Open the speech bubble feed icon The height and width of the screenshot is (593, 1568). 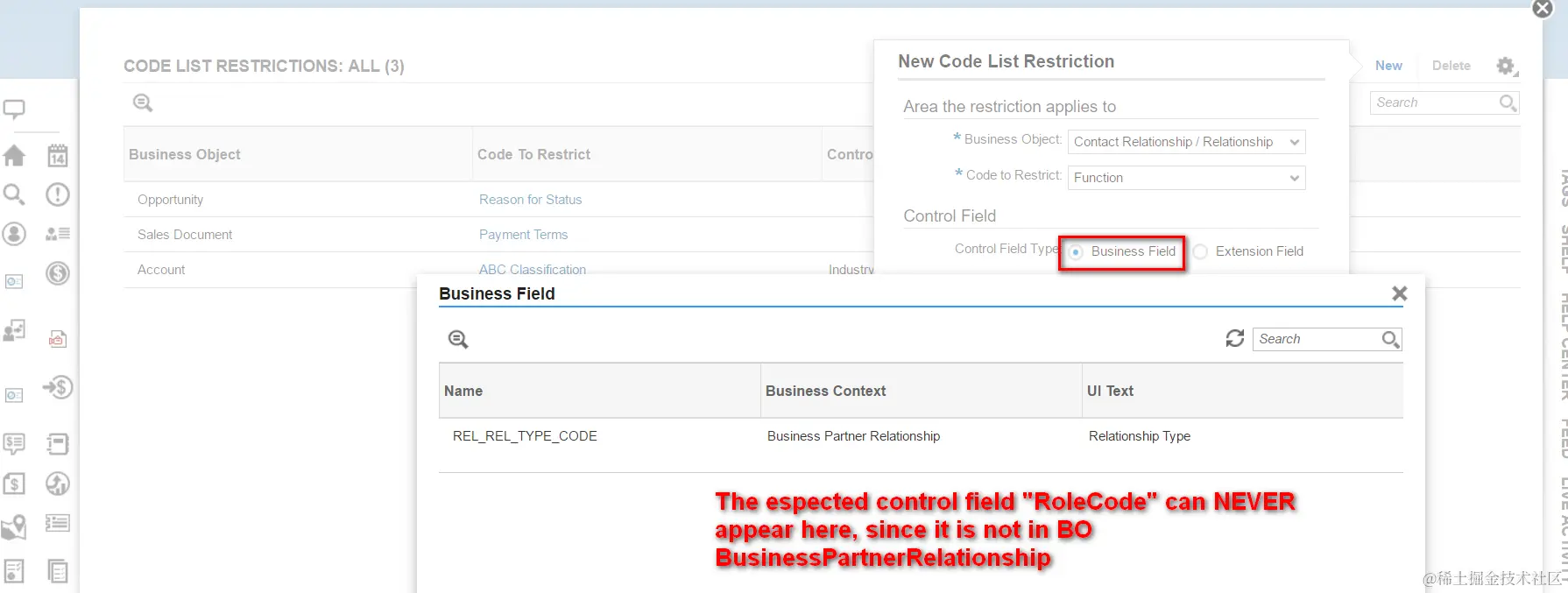click(14, 109)
